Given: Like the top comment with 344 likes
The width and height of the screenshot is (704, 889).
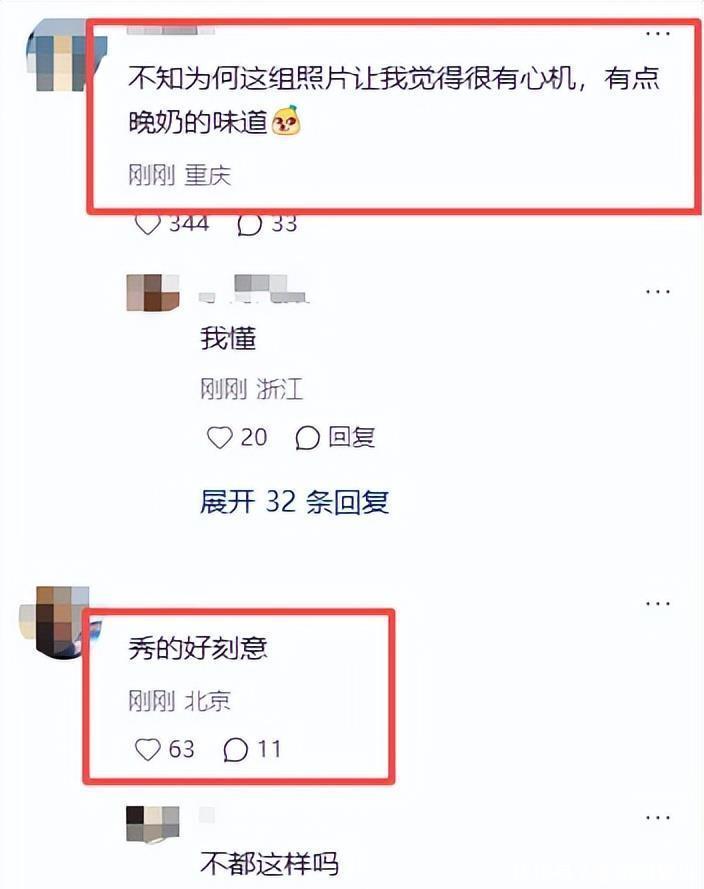Looking at the screenshot, I should coord(148,225).
